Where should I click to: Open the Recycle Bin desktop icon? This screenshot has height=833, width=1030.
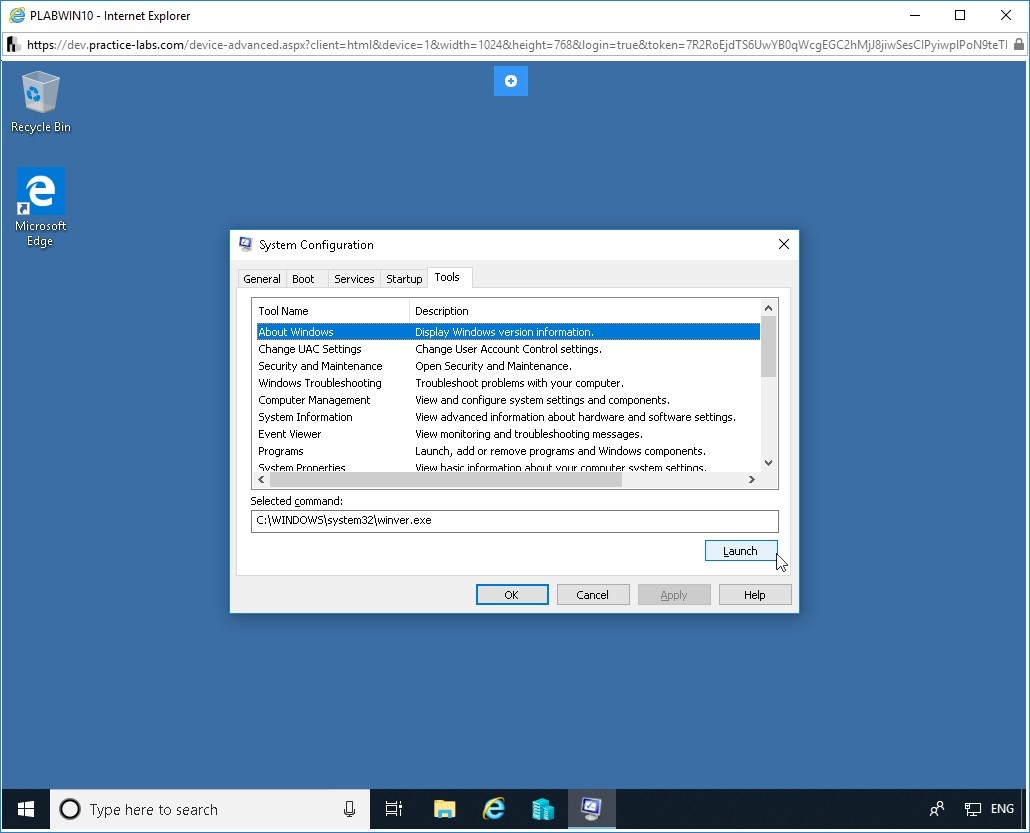pyautogui.click(x=40, y=102)
